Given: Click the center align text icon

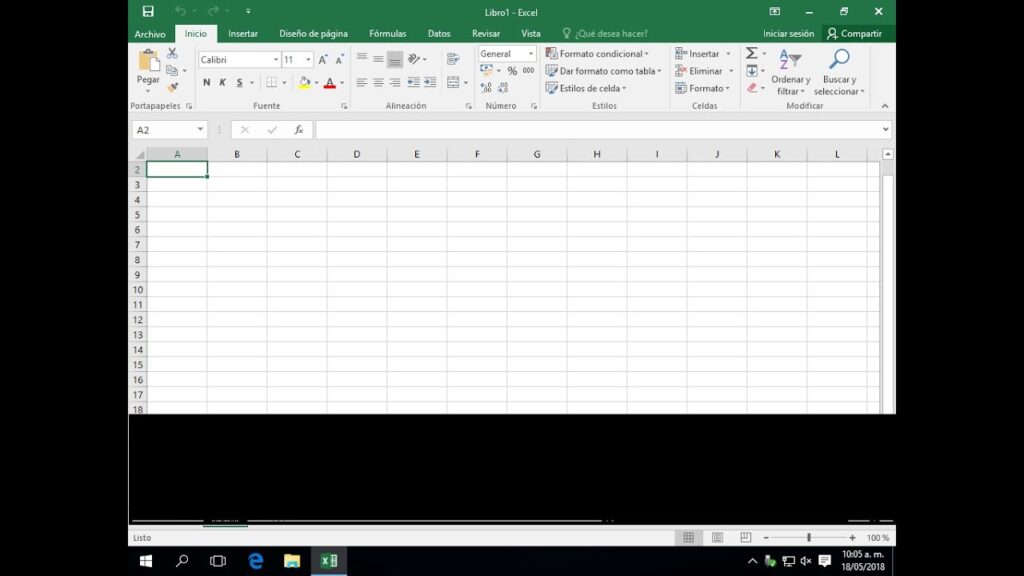Looking at the screenshot, I should coord(378,82).
